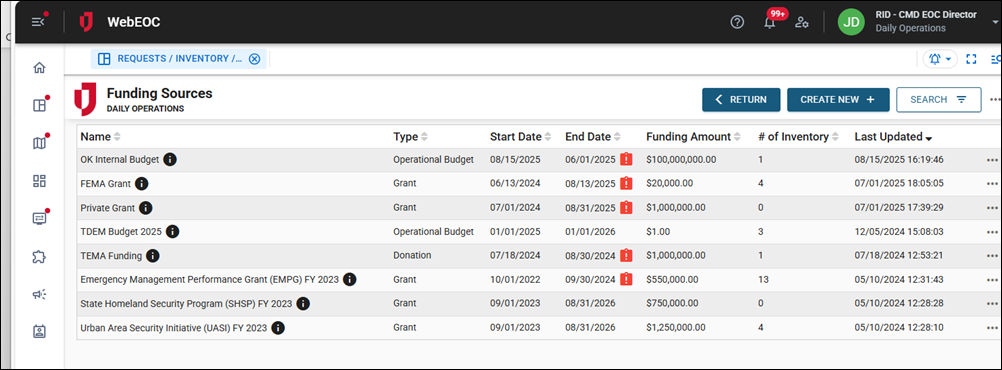Open the contacts badge sidebar icon
This screenshot has height=370, width=1002.
coord(40,332)
